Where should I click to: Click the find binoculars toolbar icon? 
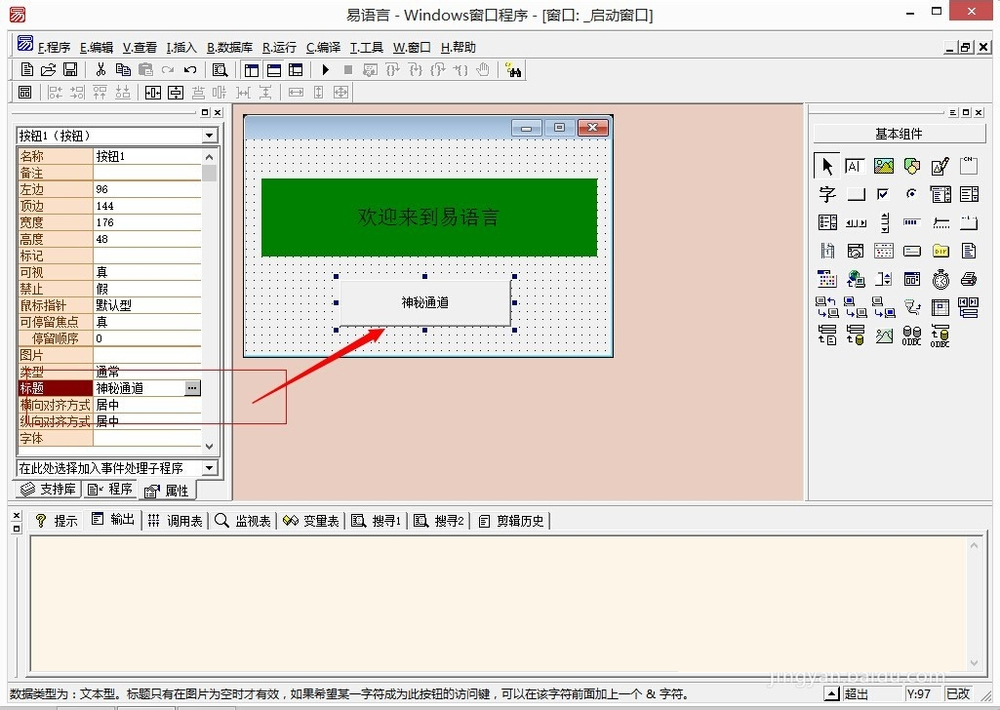pyautogui.click(x=513, y=70)
